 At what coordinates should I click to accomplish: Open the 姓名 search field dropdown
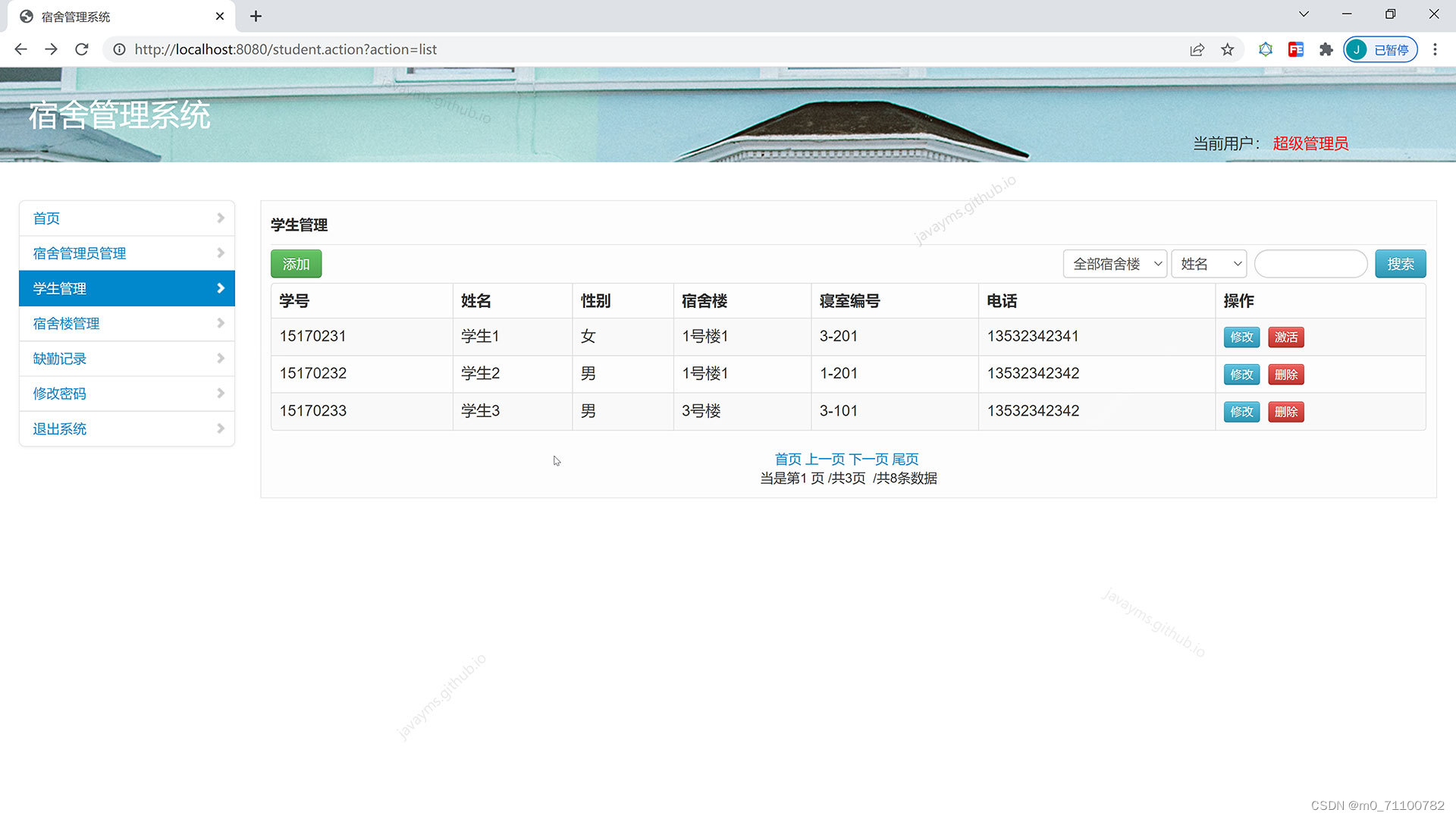coord(1209,264)
